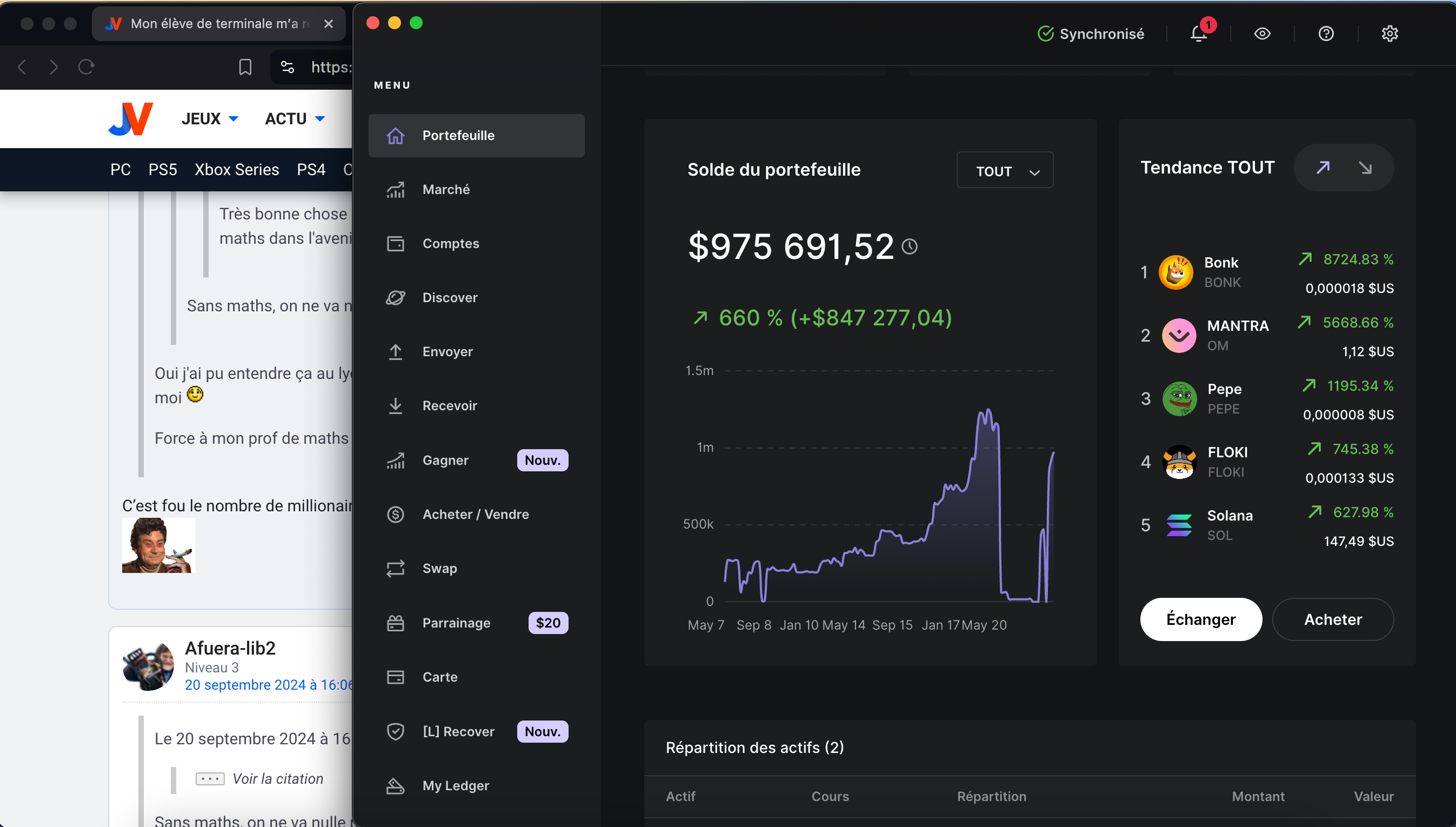Go back in the browser window

(22, 67)
